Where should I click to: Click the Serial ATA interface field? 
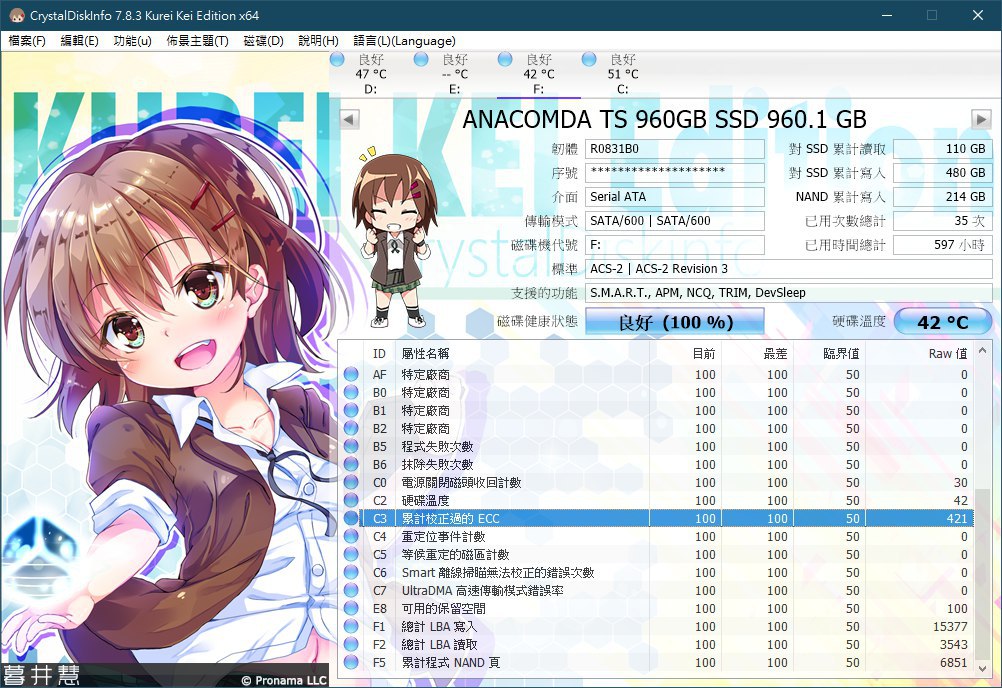pyautogui.click(x=675, y=197)
